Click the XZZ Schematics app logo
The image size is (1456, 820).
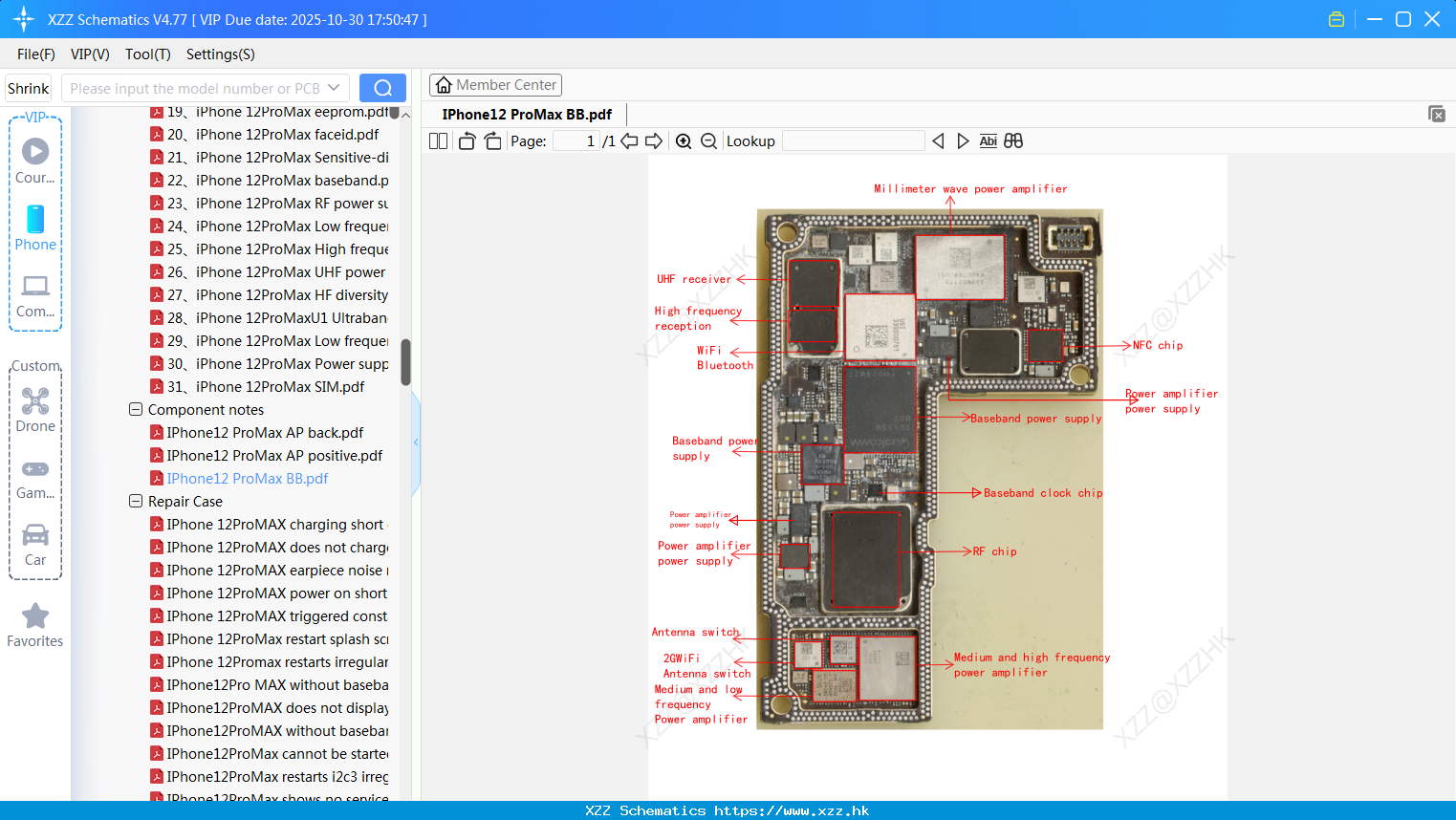pos(24,19)
